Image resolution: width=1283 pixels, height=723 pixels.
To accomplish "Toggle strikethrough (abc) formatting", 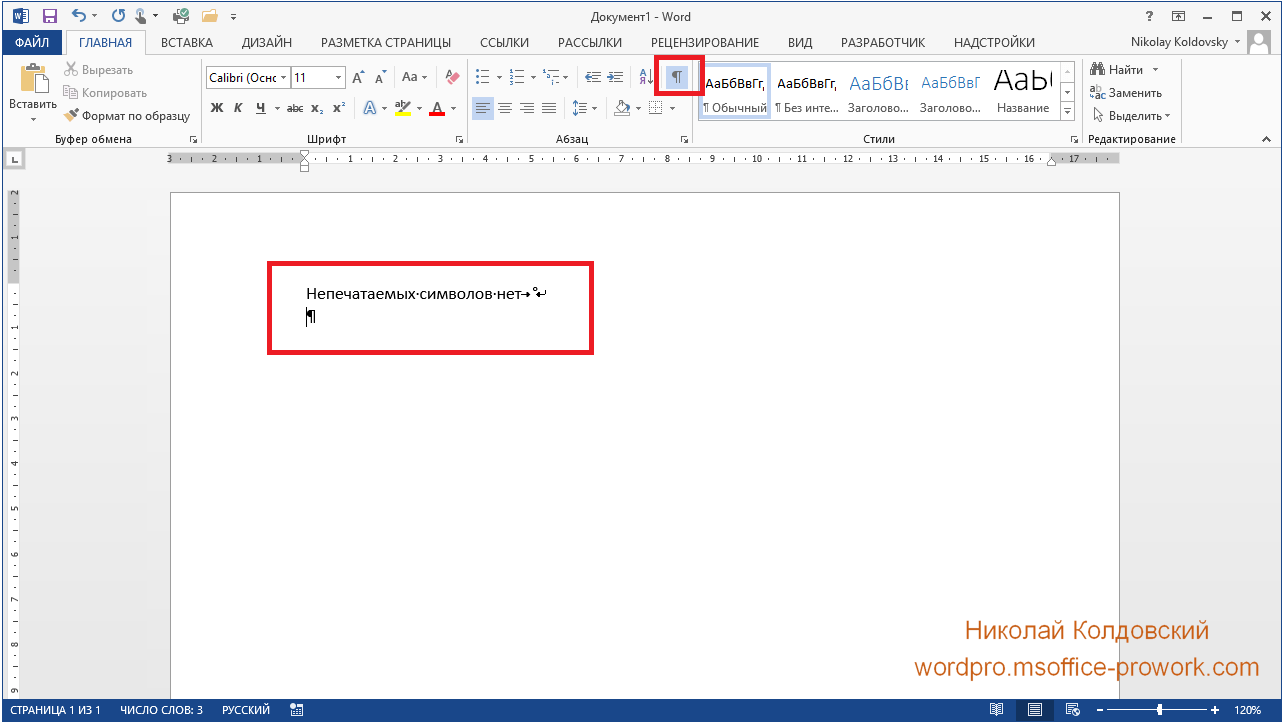I will (295, 108).
